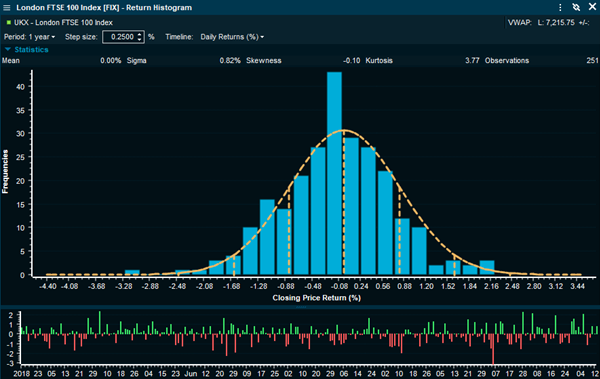Click the histogram bar at -3.28 return
600x379 pixels.
pyautogui.click(x=132, y=272)
